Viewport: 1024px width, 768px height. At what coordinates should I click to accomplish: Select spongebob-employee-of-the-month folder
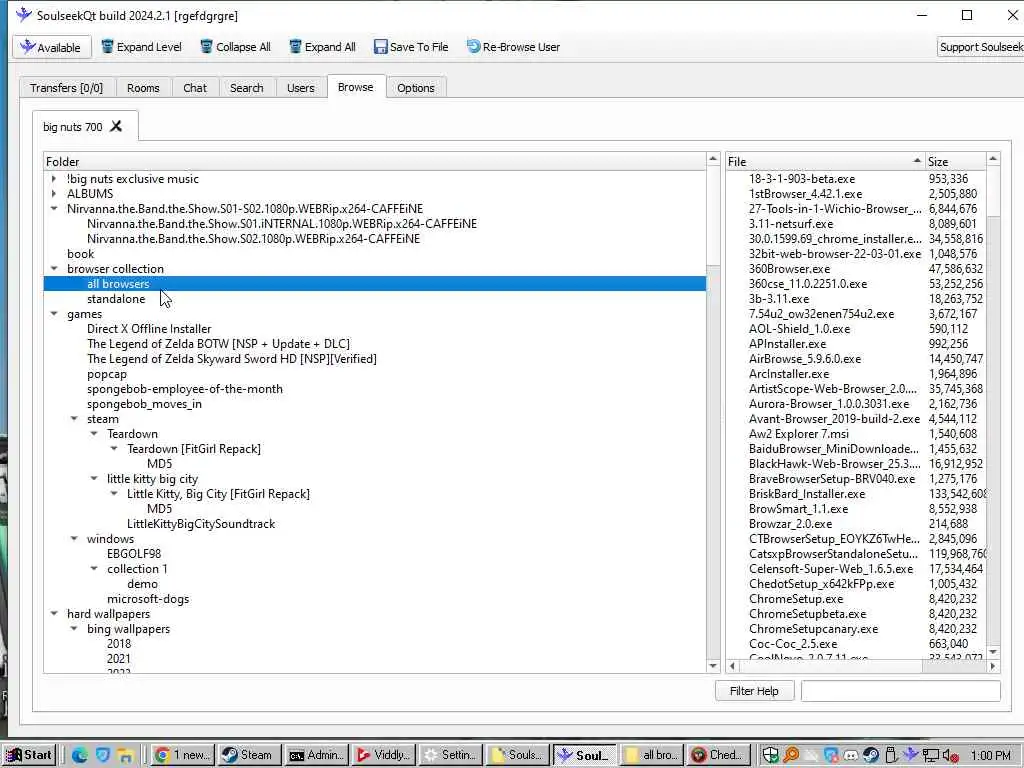[x=185, y=389]
